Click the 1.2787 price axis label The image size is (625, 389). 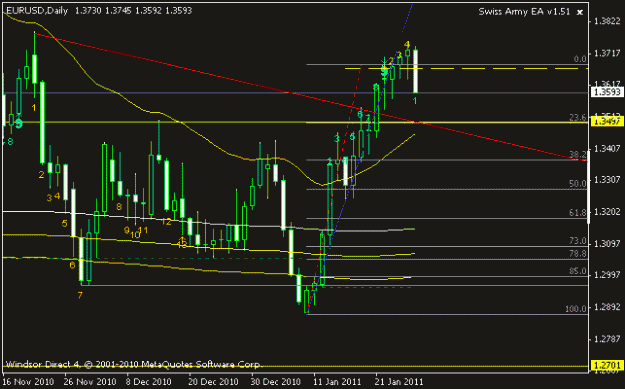pyautogui.click(x=607, y=339)
